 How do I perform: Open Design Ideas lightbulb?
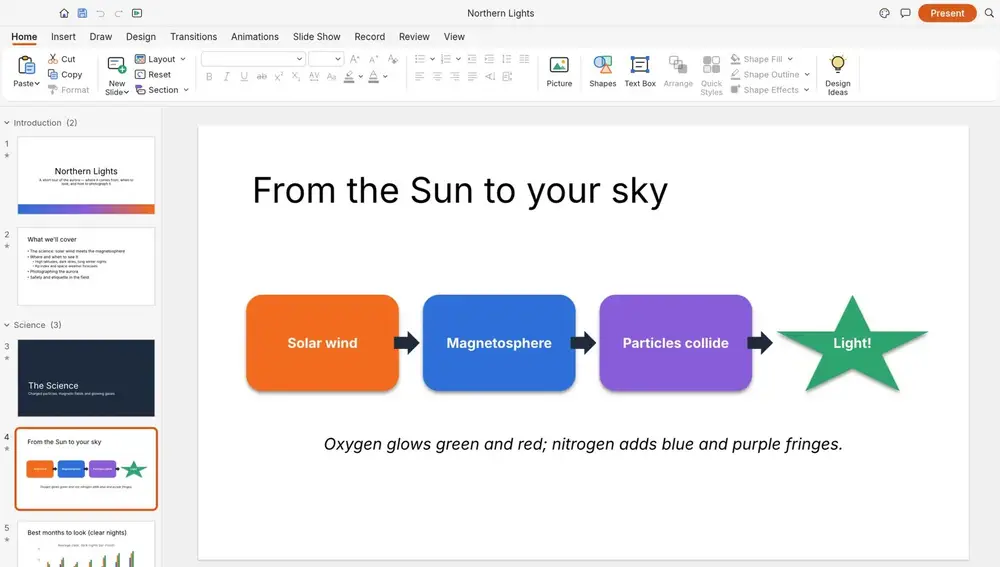837,75
